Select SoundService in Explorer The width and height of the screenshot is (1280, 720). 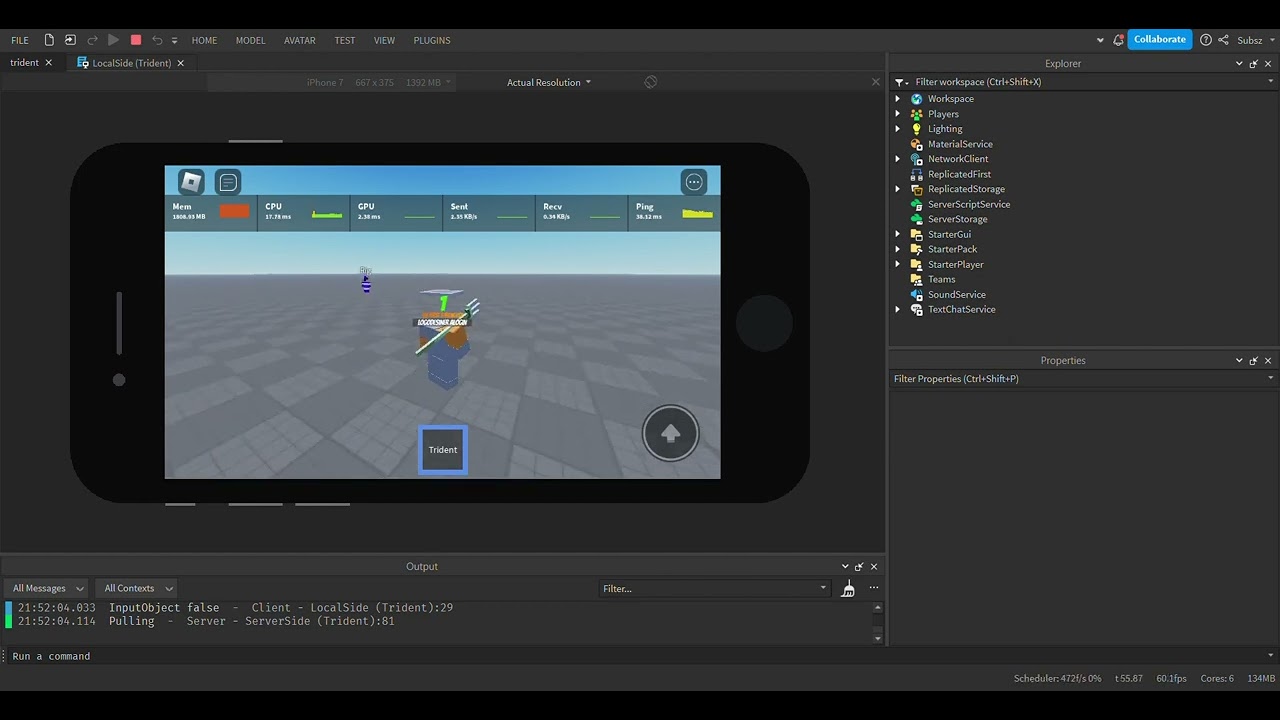click(x=956, y=294)
